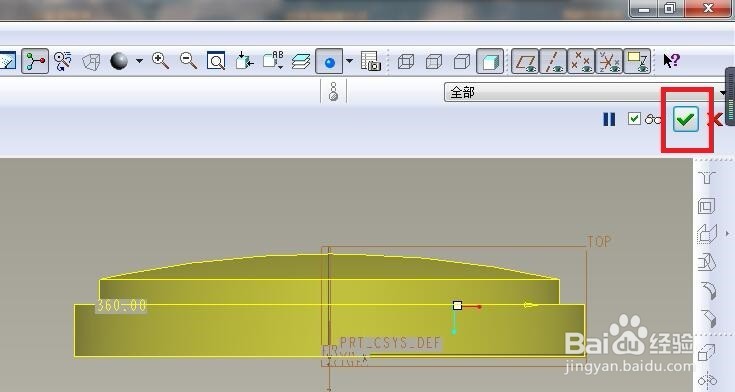Minimize the application window
Image resolution: width=735 pixels, height=392 pixels.
[x=644, y=9]
